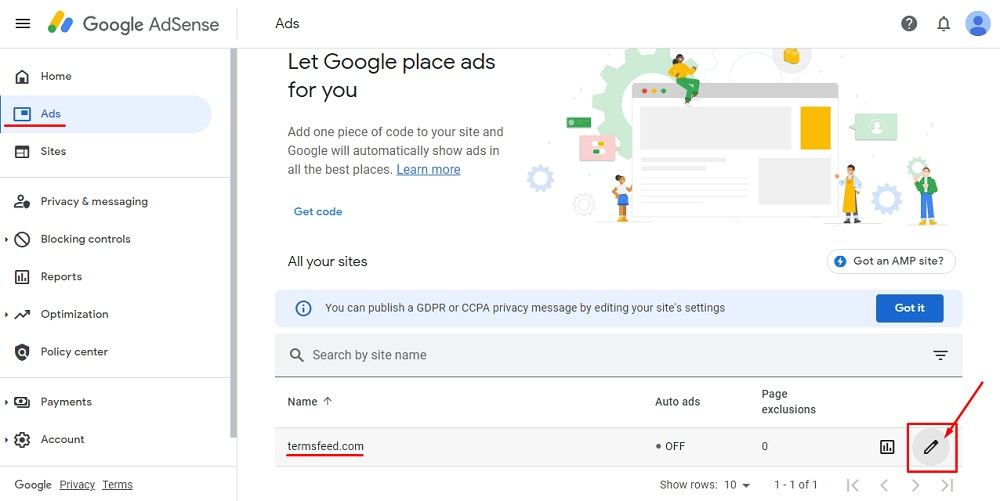Click the Learn more link
Image resolution: width=1000 pixels, height=501 pixels.
click(x=429, y=170)
